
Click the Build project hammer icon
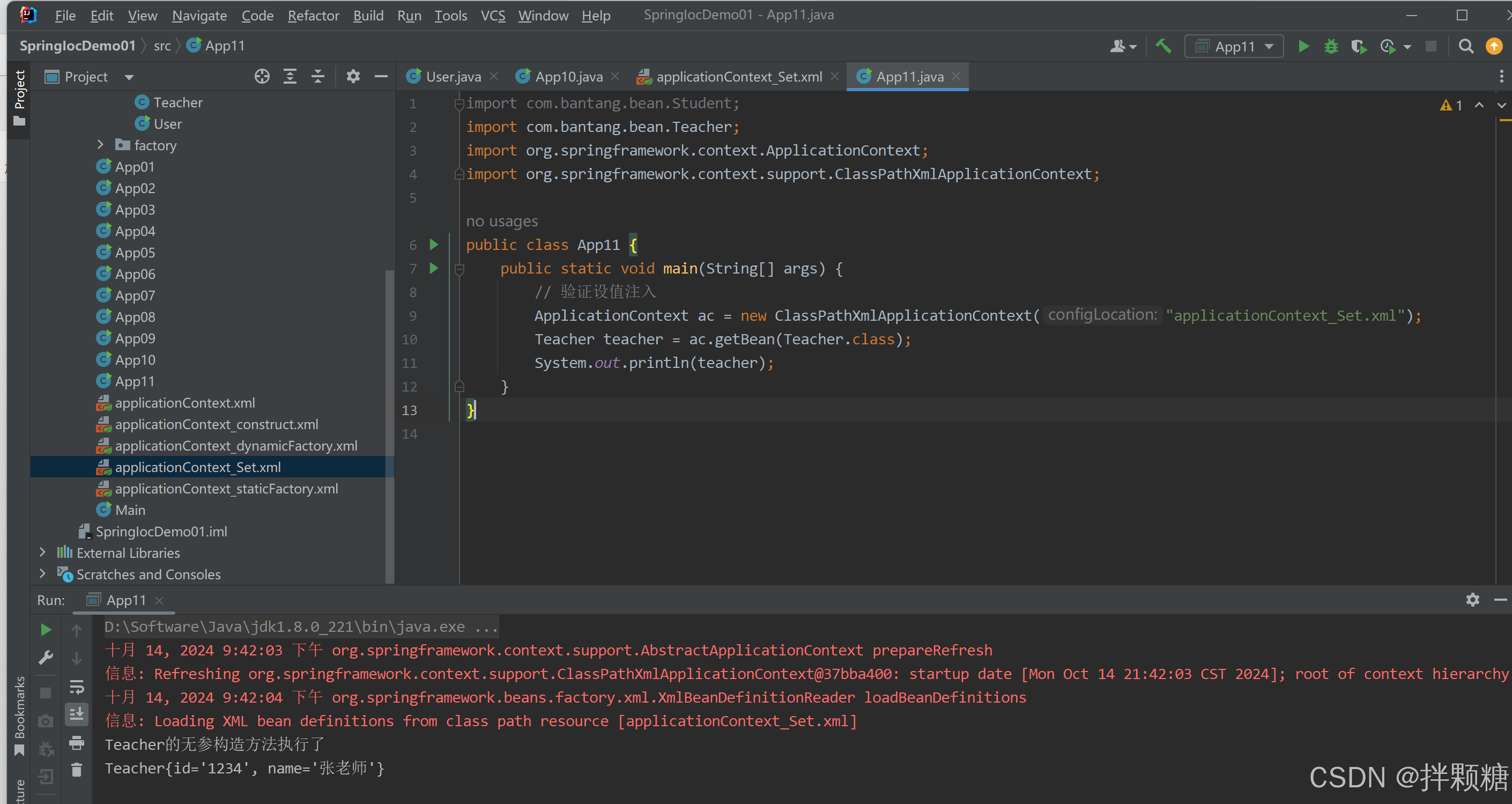pyautogui.click(x=1163, y=46)
